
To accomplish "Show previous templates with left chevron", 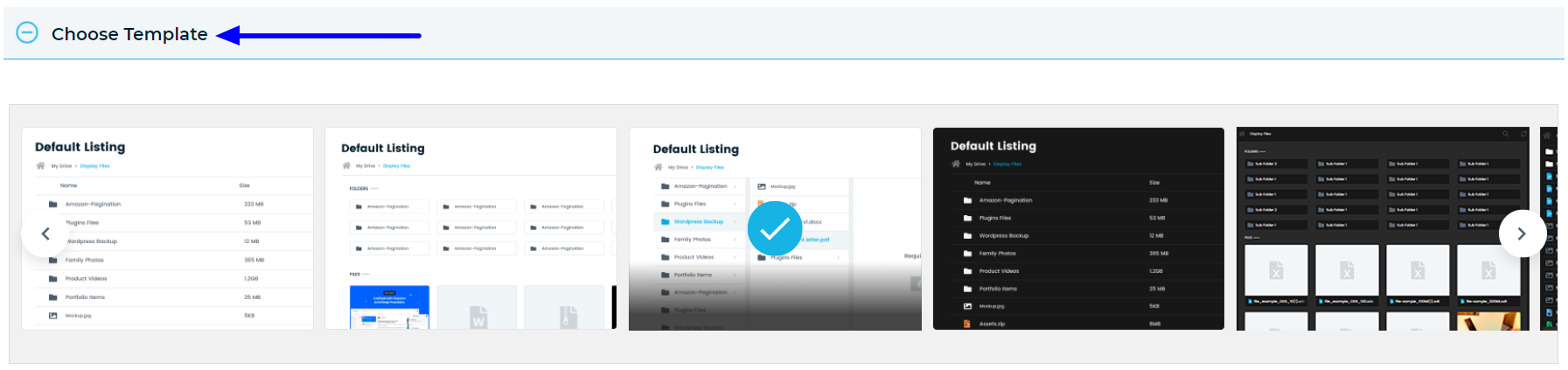I will tap(45, 234).
